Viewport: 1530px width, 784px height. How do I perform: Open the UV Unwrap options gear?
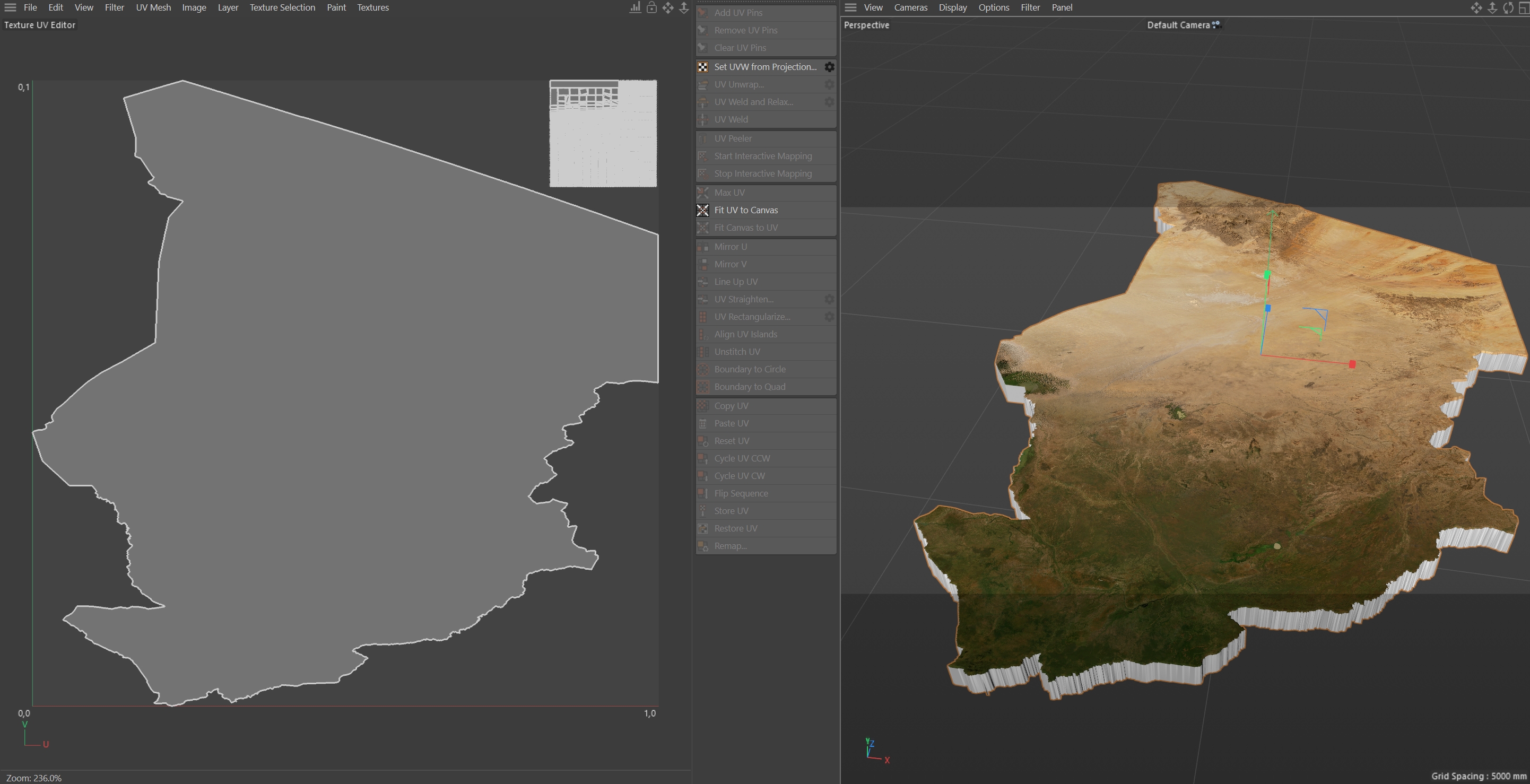[829, 84]
